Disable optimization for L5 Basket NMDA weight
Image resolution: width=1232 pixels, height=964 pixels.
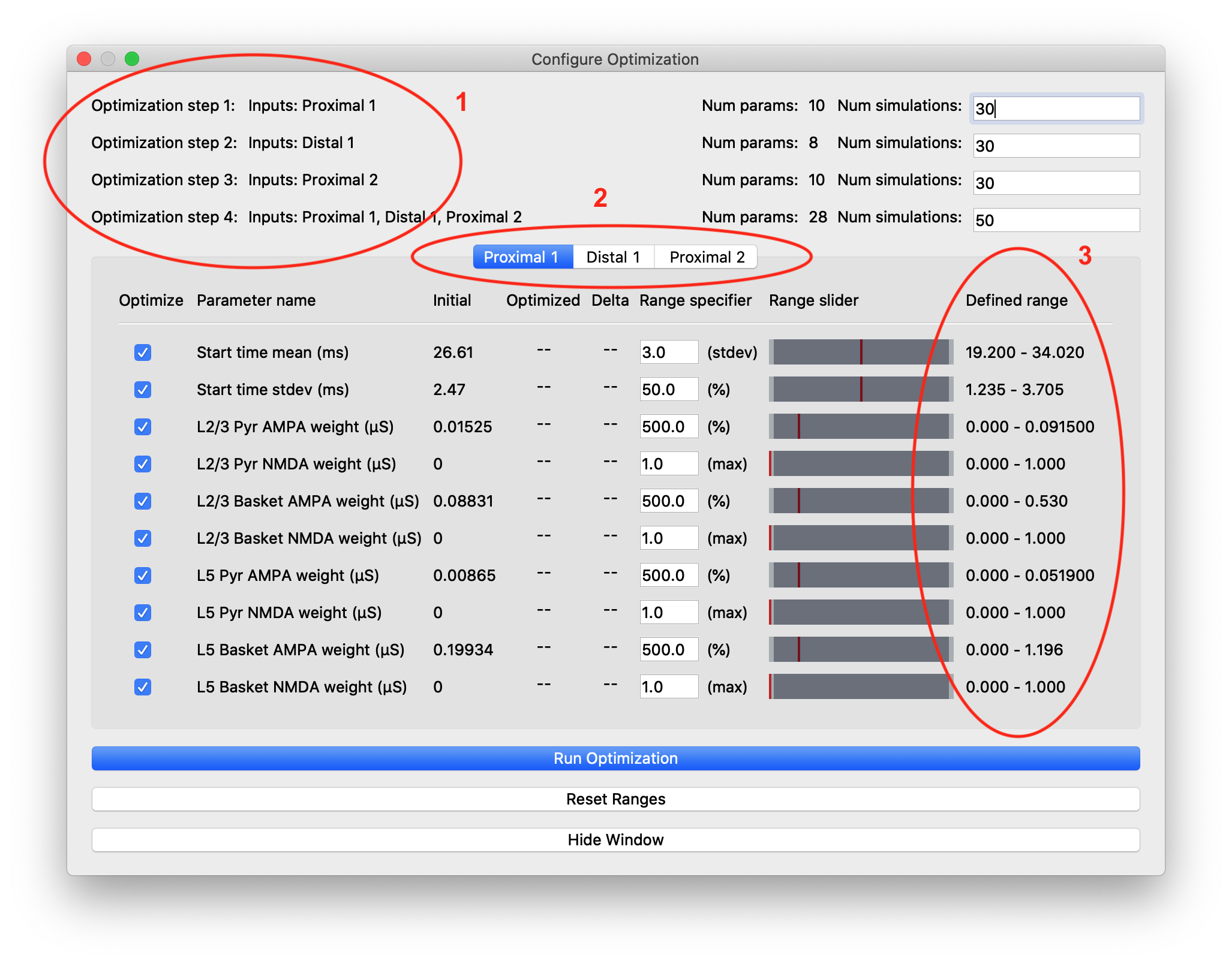[x=142, y=687]
